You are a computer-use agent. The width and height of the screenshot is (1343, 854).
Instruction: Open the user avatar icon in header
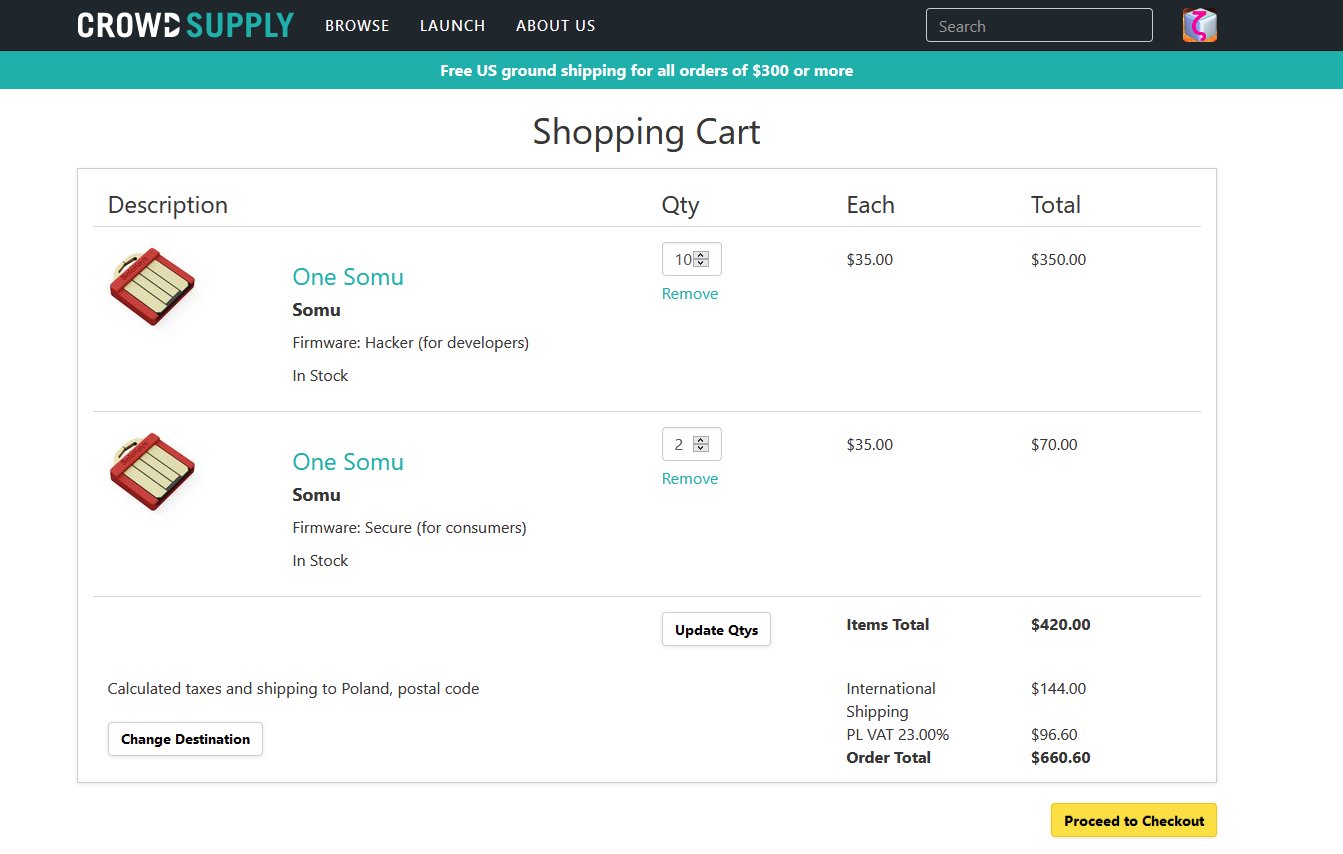click(1199, 26)
